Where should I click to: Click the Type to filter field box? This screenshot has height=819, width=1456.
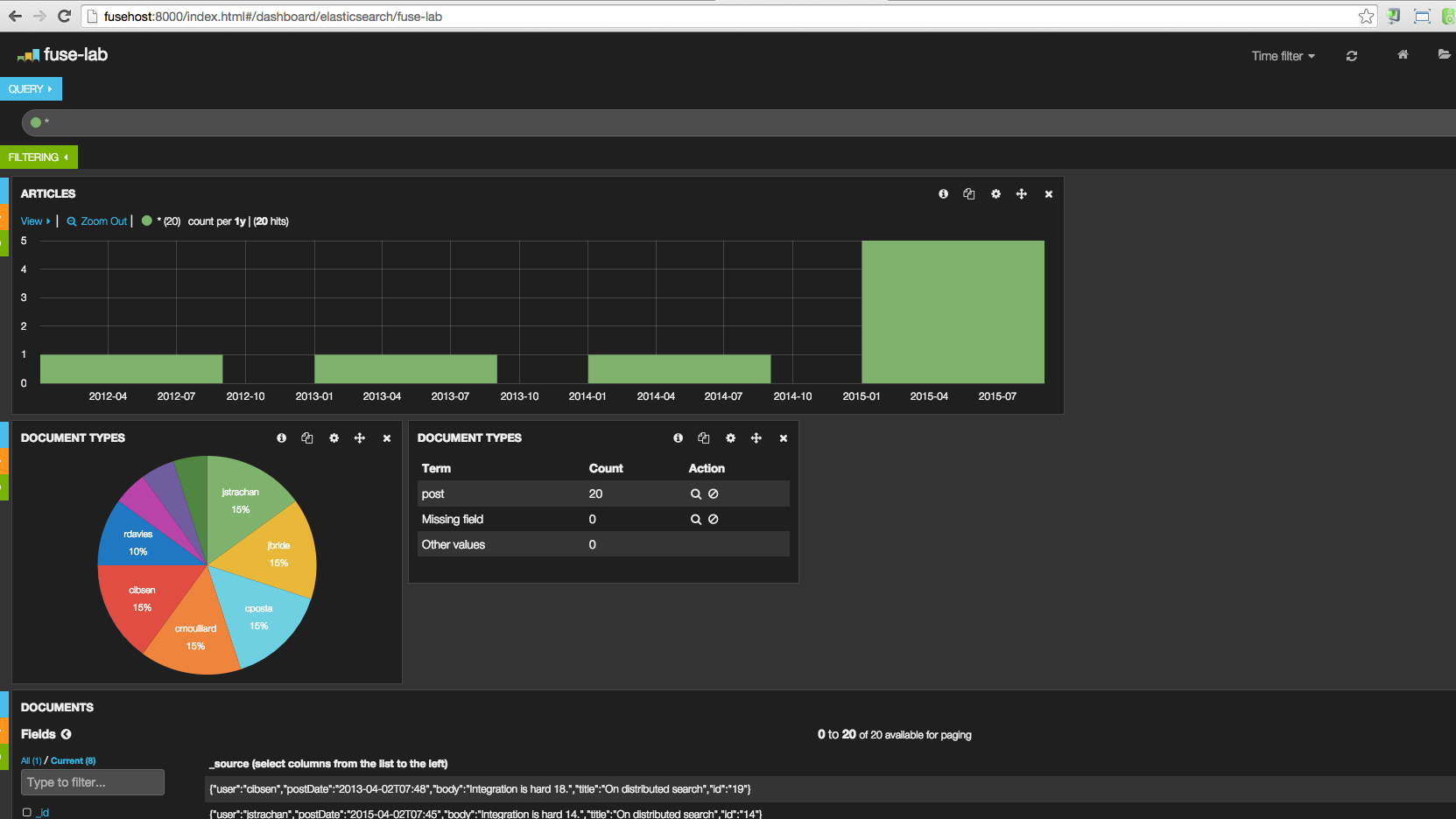tap(93, 782)
